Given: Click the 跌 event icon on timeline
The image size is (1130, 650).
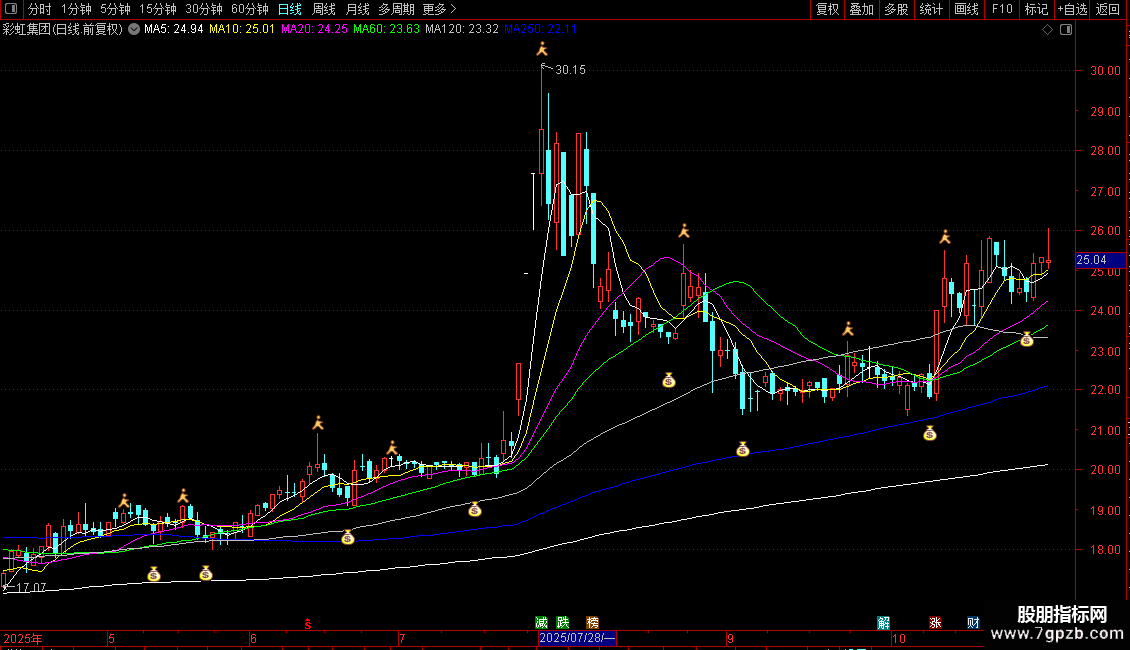Looking at the screenshot, I should tap(563, 622).
